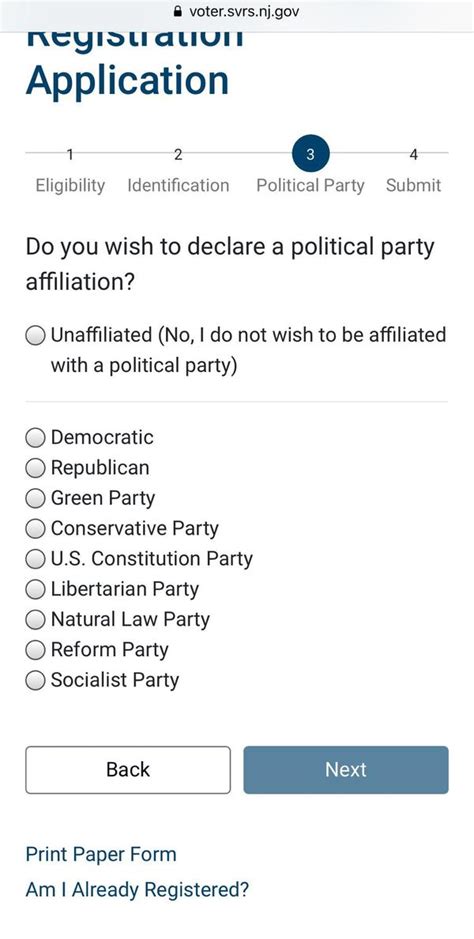Image resolution: width=474 pixels, height=939 pixels.
Task: Open the Print Paper Form link
Action: (x=101, y=854)
